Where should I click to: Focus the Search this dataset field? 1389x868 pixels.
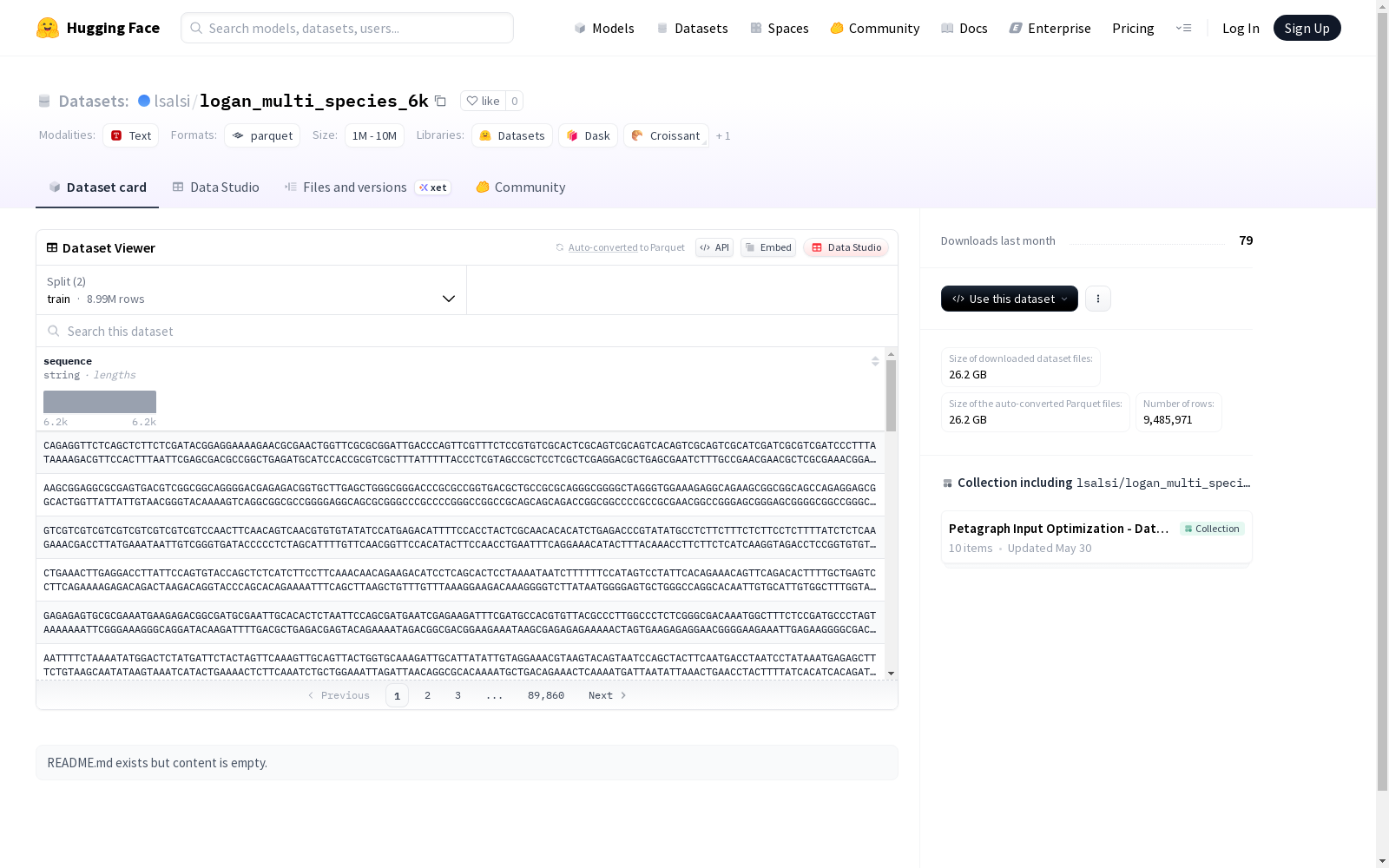[x=467, y=331]
